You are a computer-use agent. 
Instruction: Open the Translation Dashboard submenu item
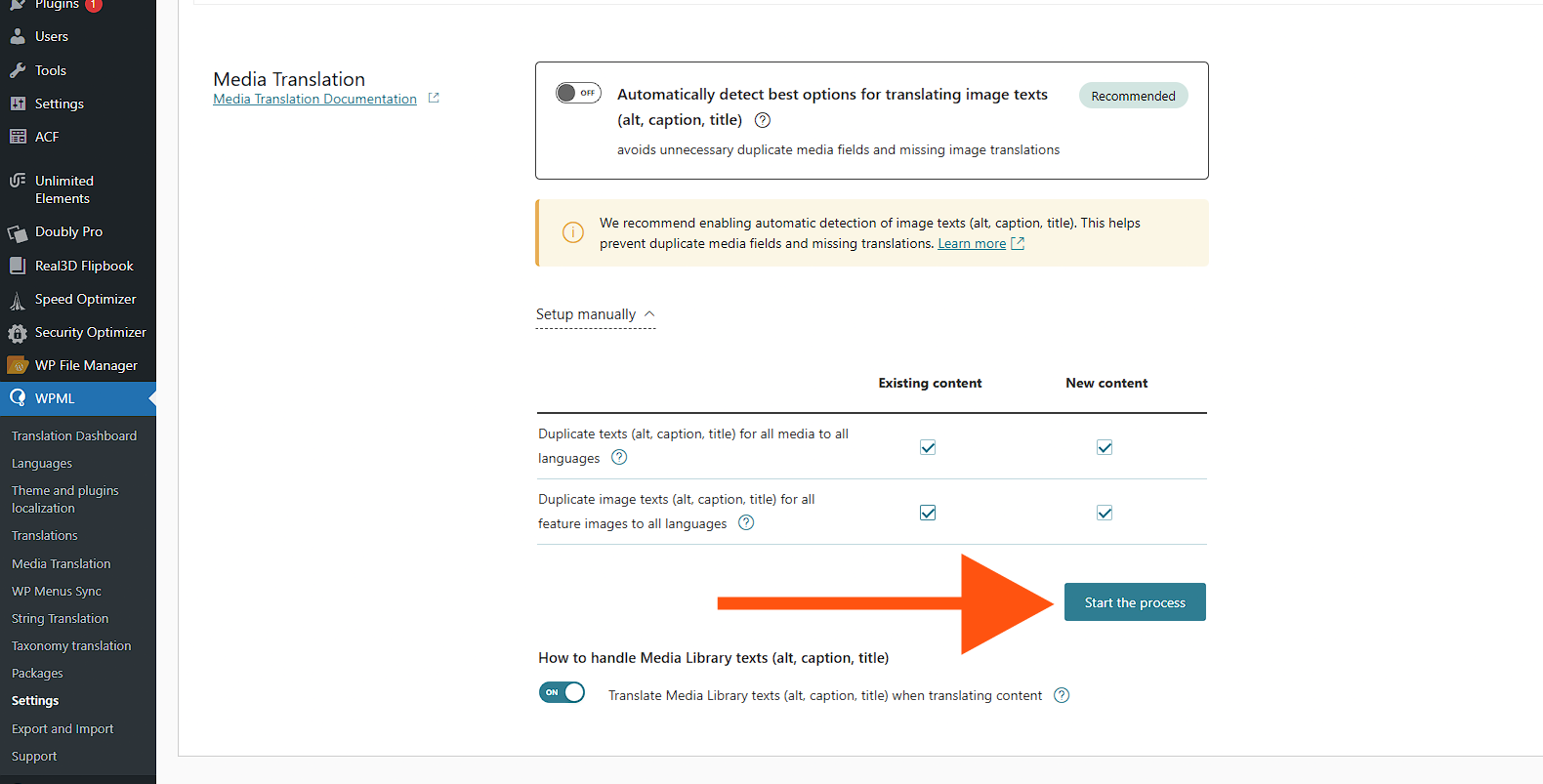click(x=74, y=435)
